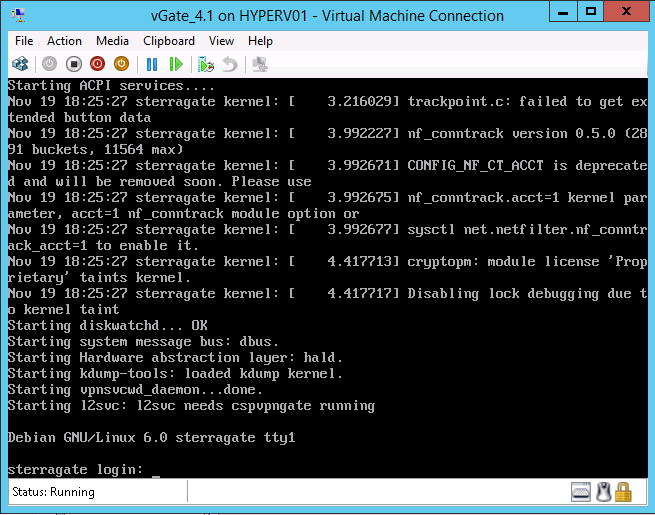Close the Virtual Machine Connection window
The width and height of the screenshot is (655, 515).
click(x=626, y=11)
